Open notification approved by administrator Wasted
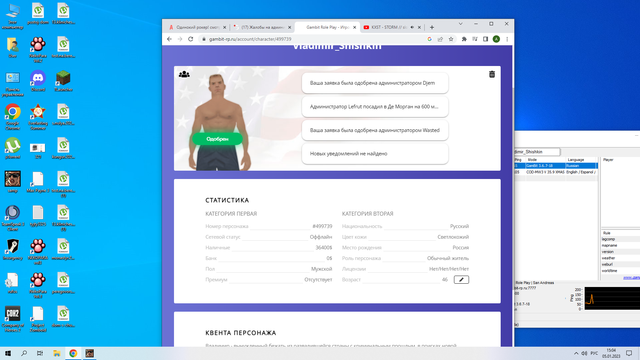The height and width of the screenshot is (360, 640). [375, 130]
